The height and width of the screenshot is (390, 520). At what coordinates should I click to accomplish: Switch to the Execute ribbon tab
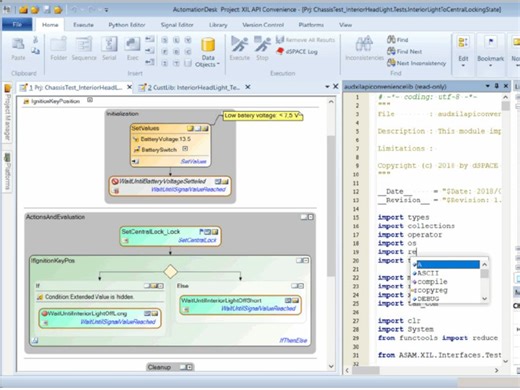click(83, 25)
